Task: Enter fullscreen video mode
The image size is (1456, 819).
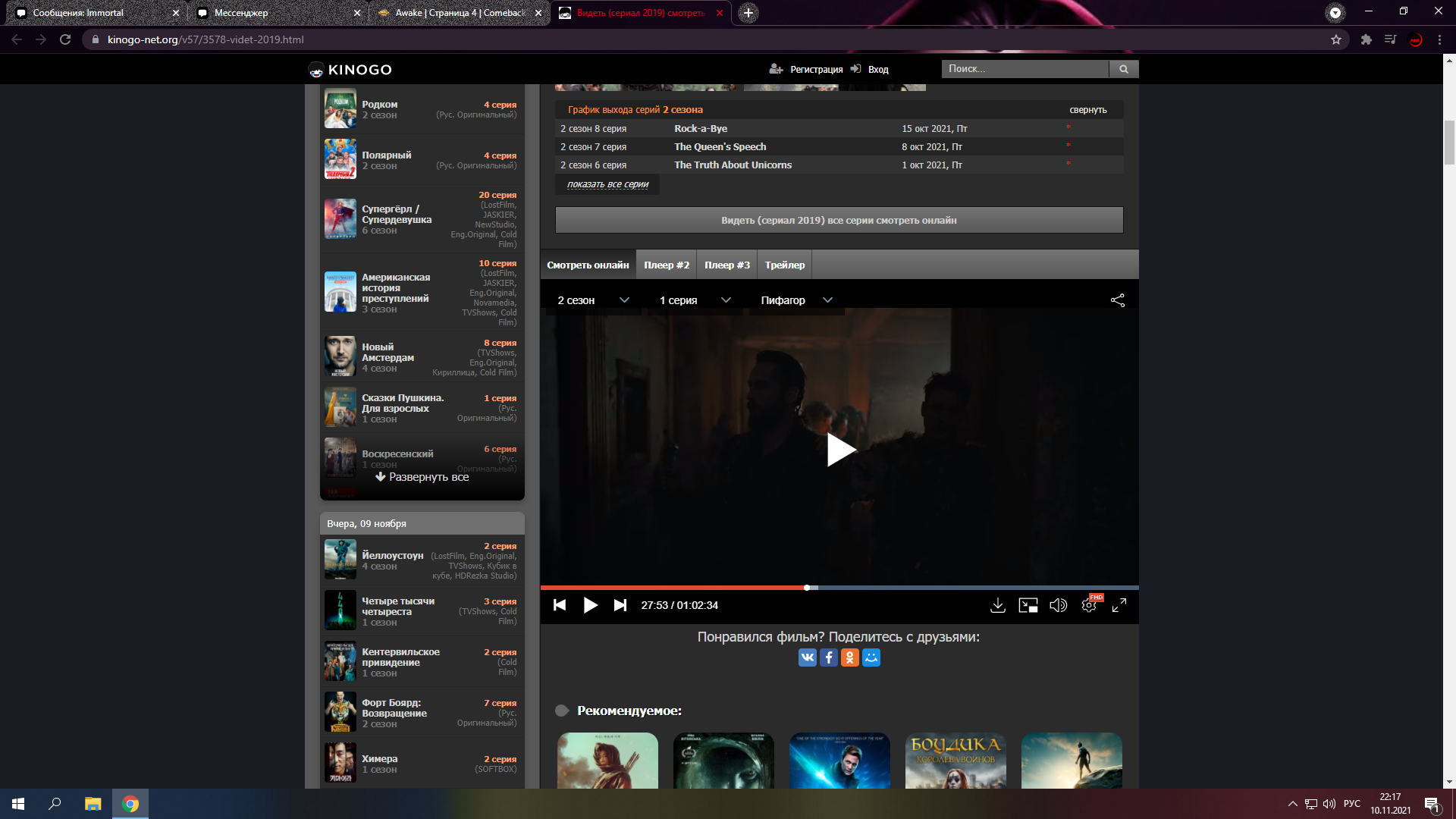Action: pyautogui.click(x=1119, y=605)
